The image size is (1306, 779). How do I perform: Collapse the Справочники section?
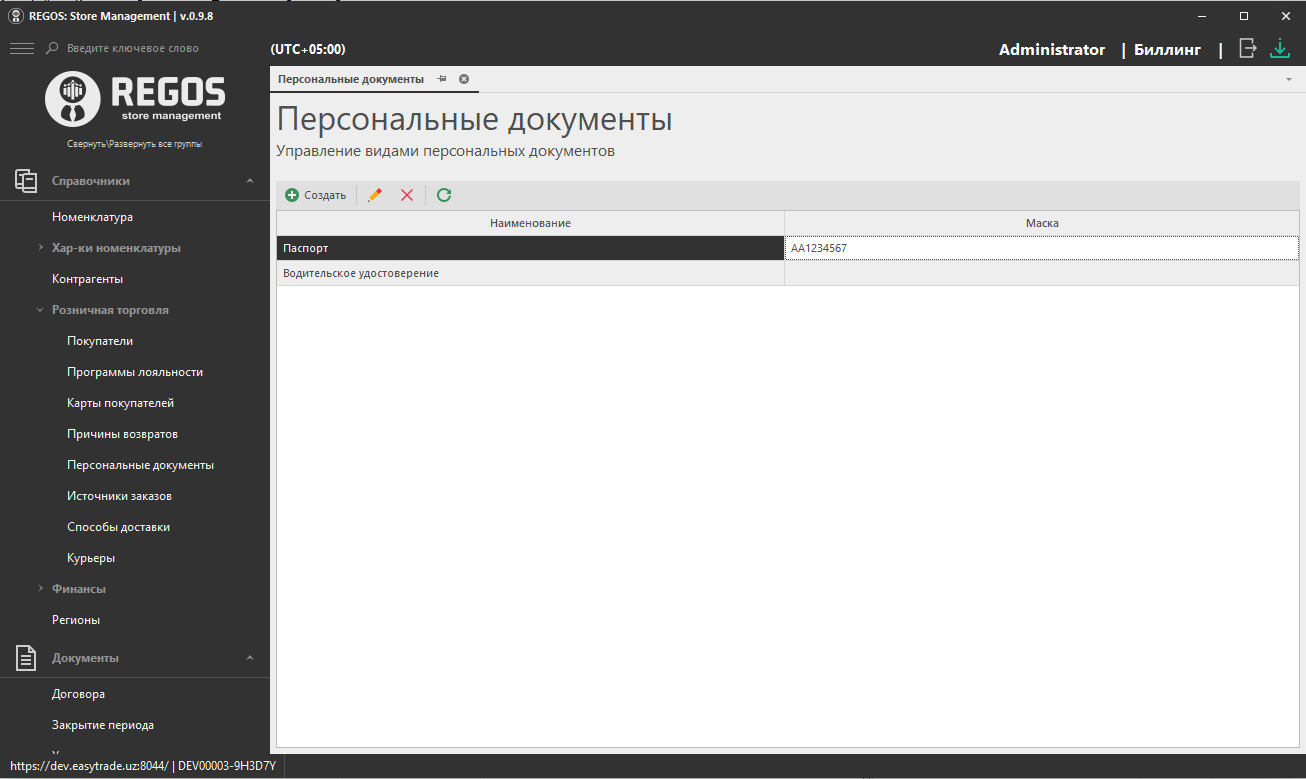[250, 181]
